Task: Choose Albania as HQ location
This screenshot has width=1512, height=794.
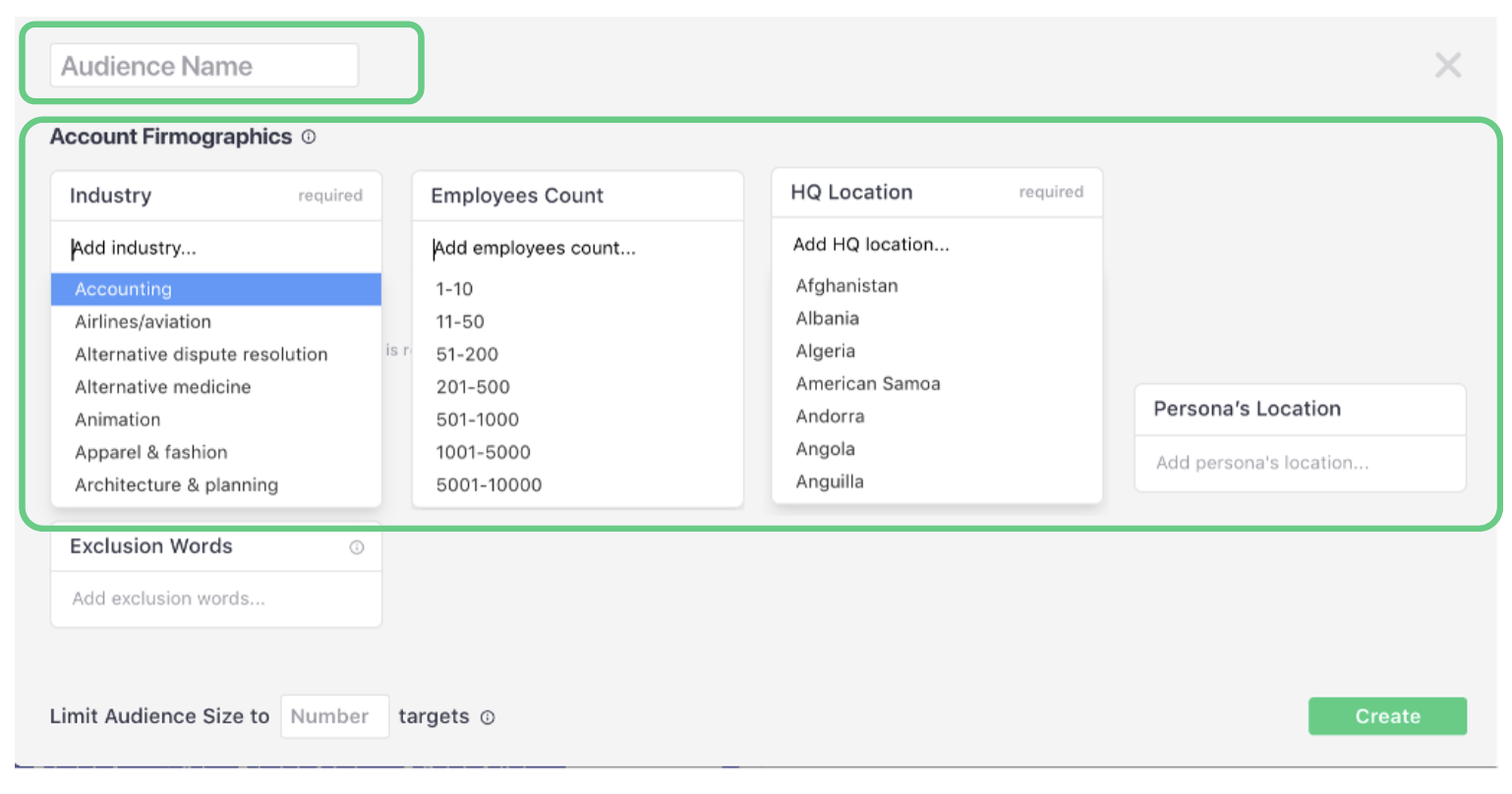Action: 828,318
